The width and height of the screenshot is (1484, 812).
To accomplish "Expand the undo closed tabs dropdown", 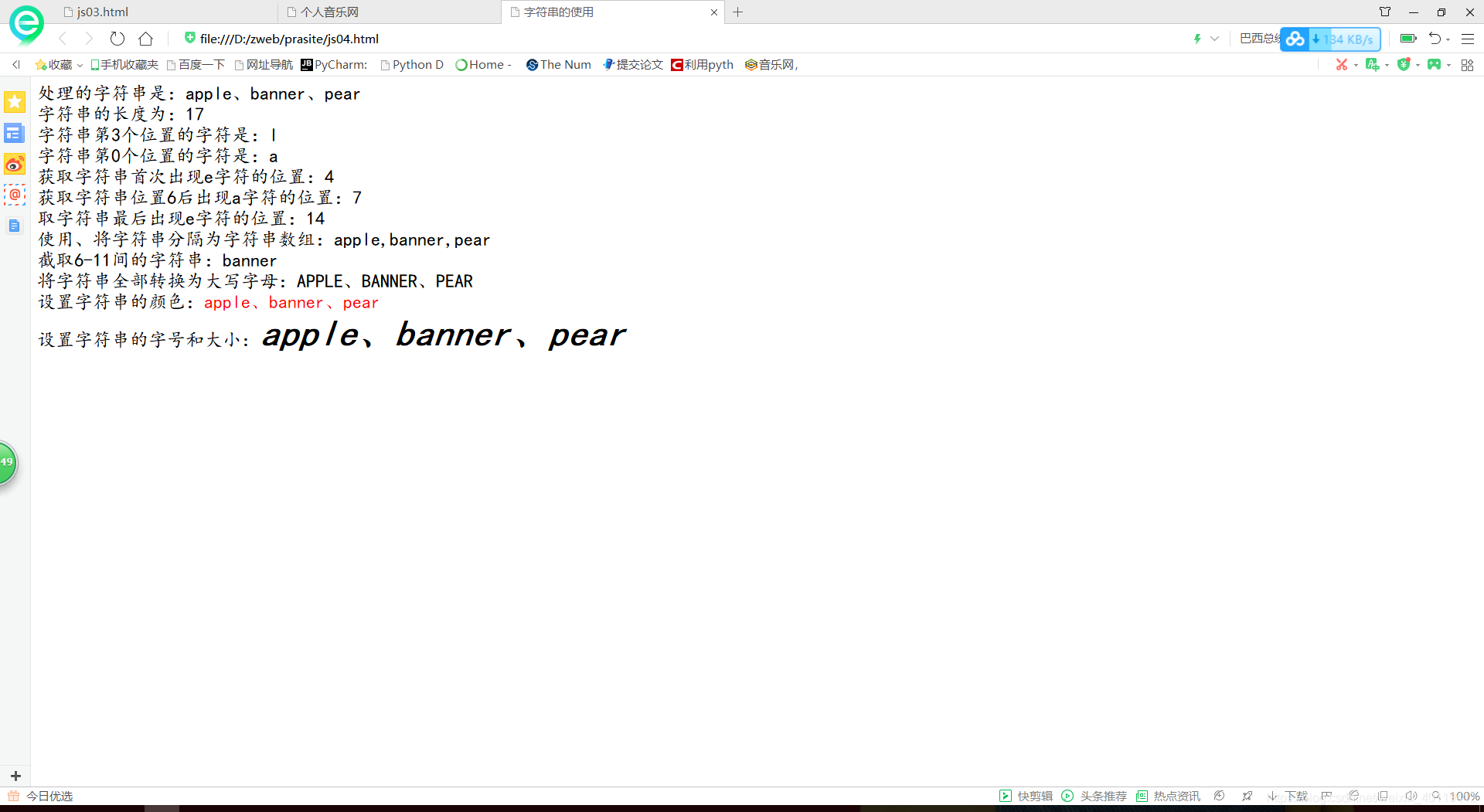I will pyautogui.click(x=1448, y=39).
